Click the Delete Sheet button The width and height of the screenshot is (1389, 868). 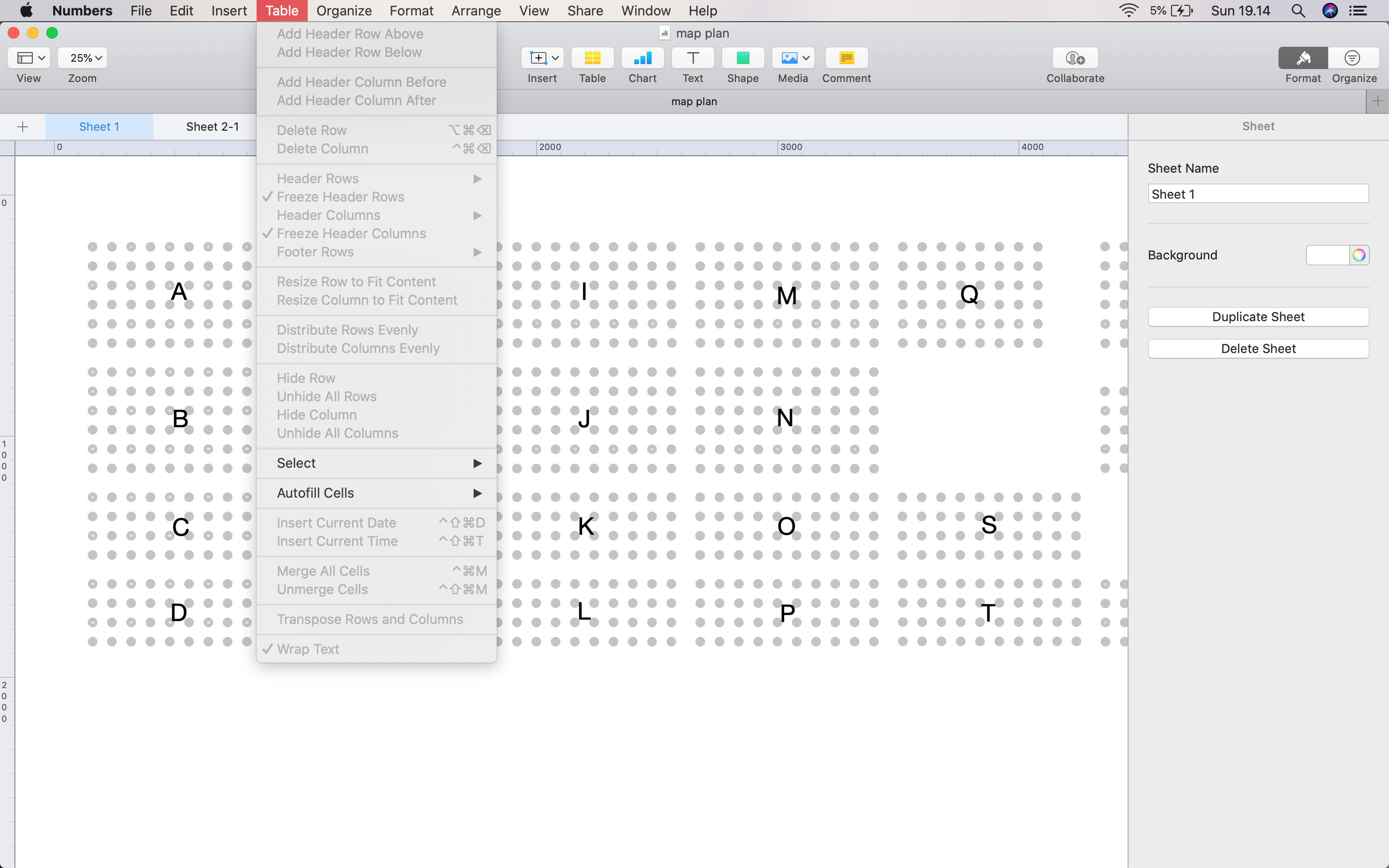click(x=1257, y=349)
